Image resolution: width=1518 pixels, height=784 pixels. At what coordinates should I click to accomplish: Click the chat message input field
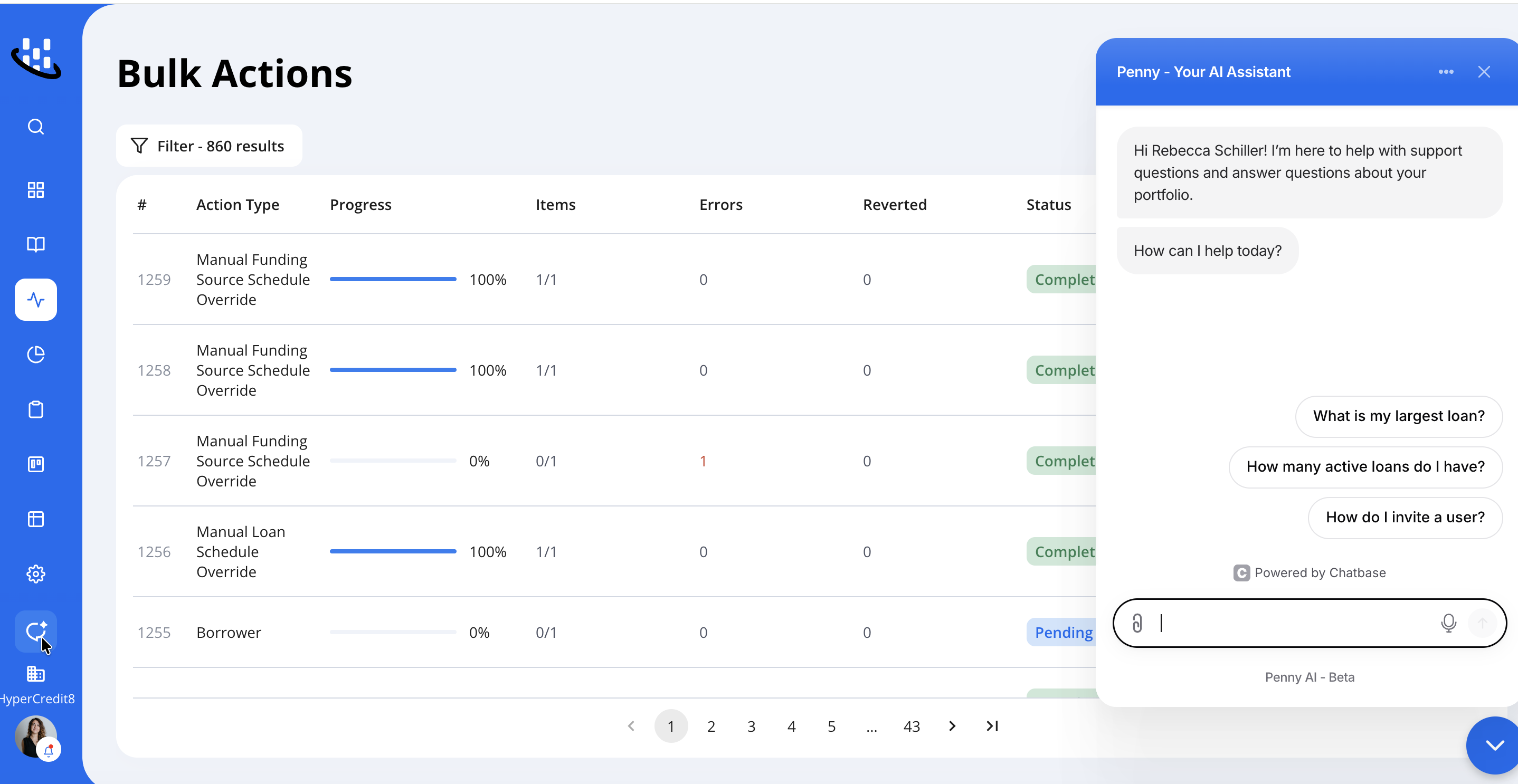[x=1295, y=623]
